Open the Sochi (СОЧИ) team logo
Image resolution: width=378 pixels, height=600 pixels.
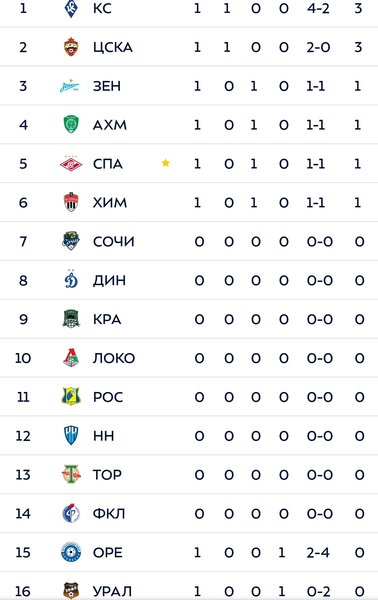pos(71,241)
